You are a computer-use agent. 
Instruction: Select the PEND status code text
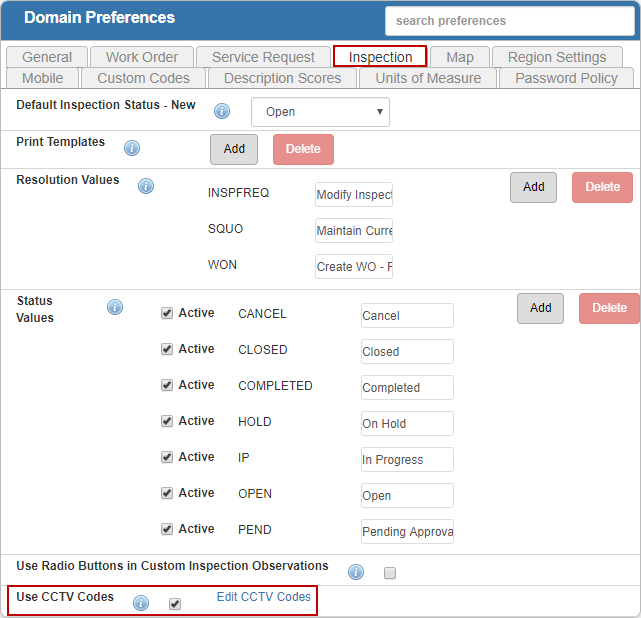click(x=255, y=529)
